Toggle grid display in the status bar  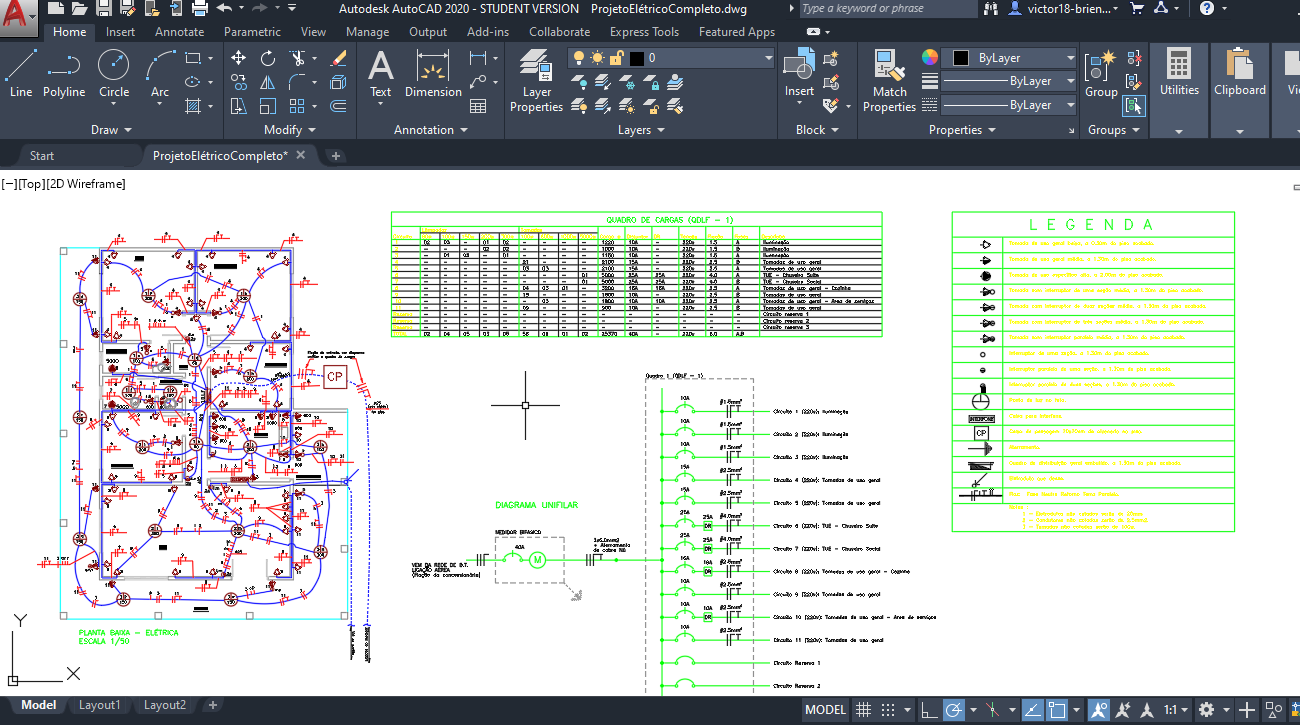coord(862,709)
